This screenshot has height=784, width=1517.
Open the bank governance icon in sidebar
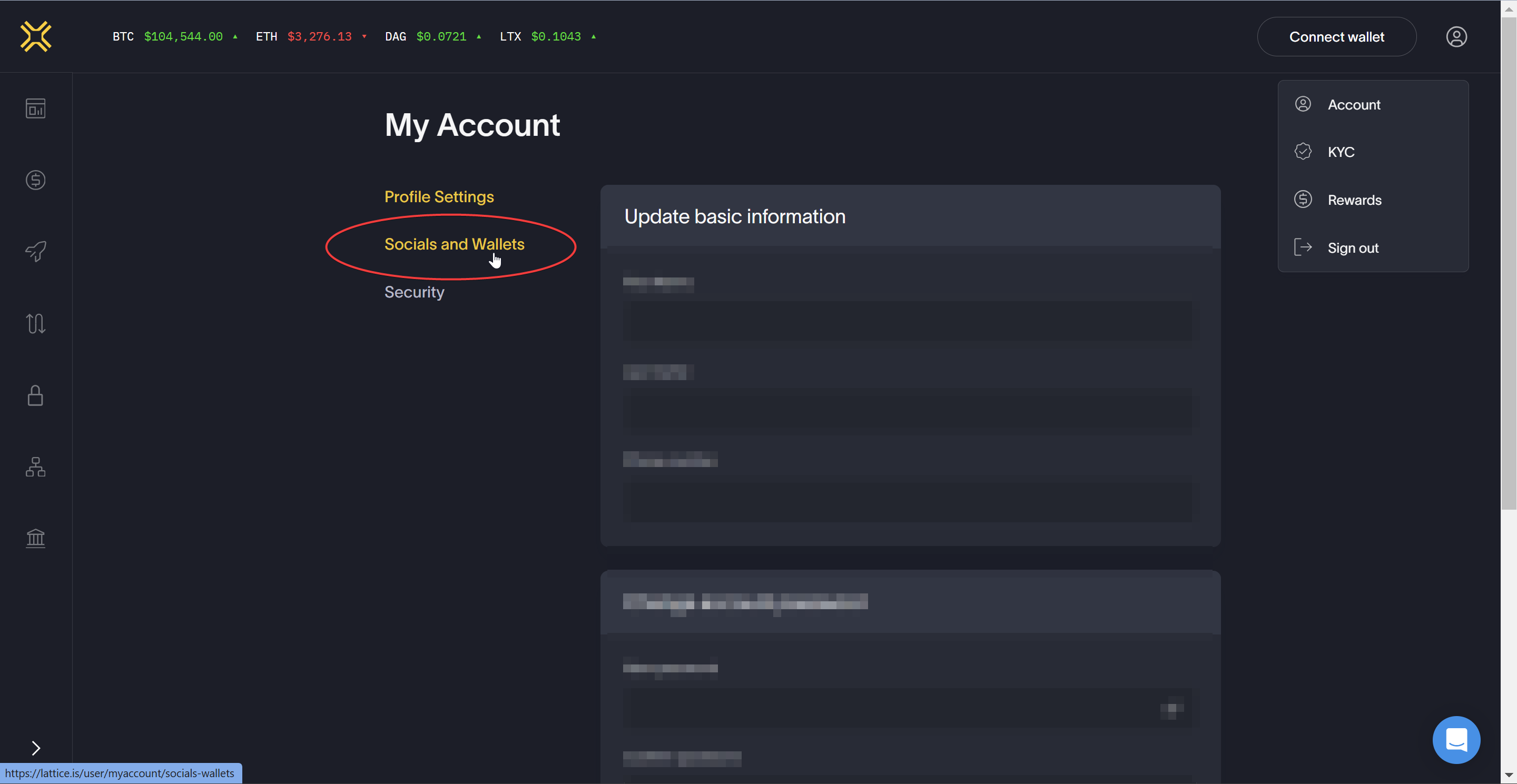point(35,538)
